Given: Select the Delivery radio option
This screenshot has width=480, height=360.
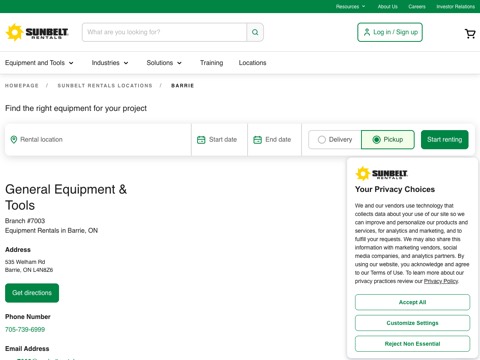Looking at the screenshot, I should tap(335, 140).
